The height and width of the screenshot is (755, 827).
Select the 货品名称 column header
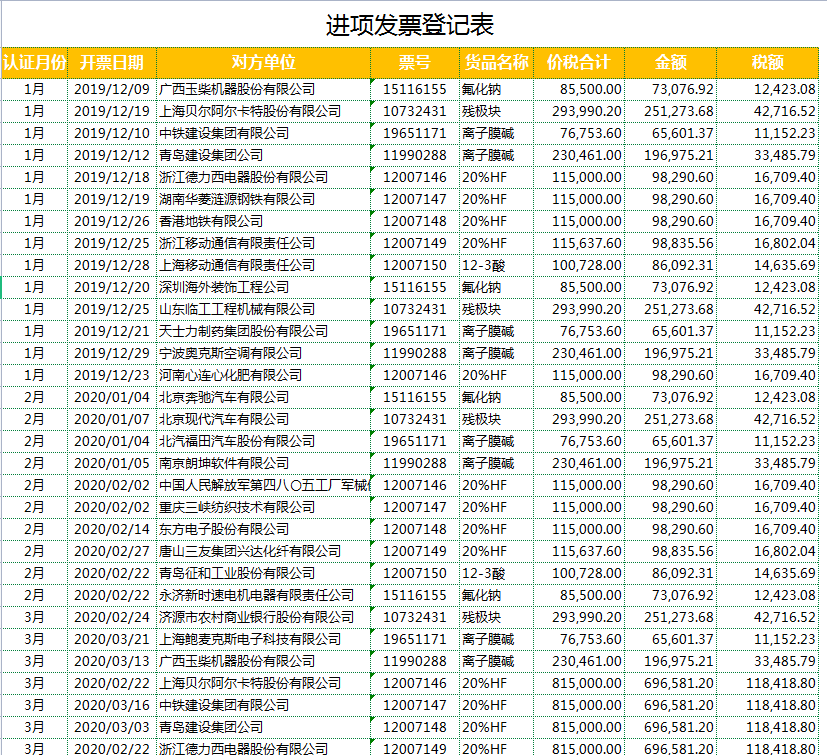click(x=495, y=61)
